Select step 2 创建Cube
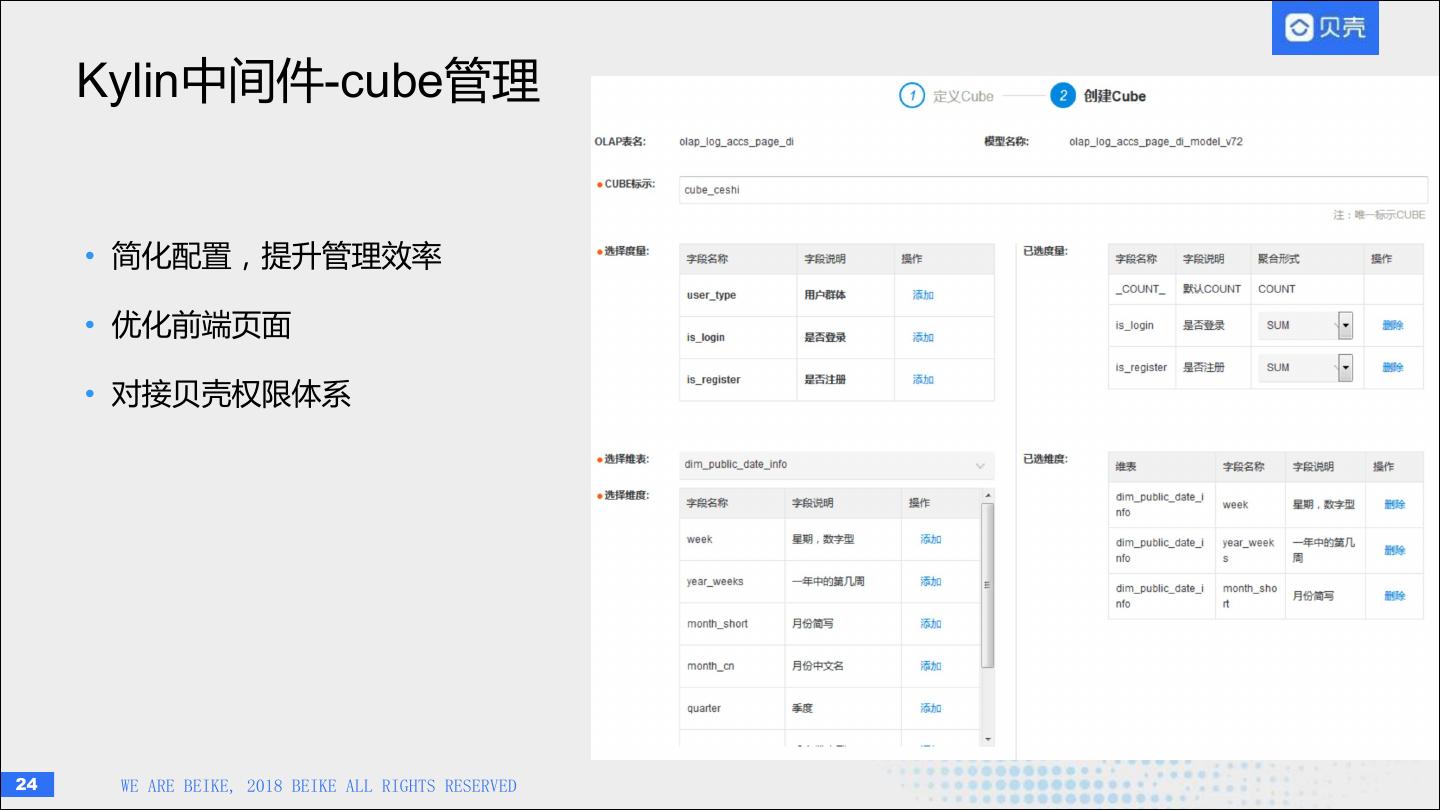This screenshot has height=810, width=1440. click(x=1098, y=96)
